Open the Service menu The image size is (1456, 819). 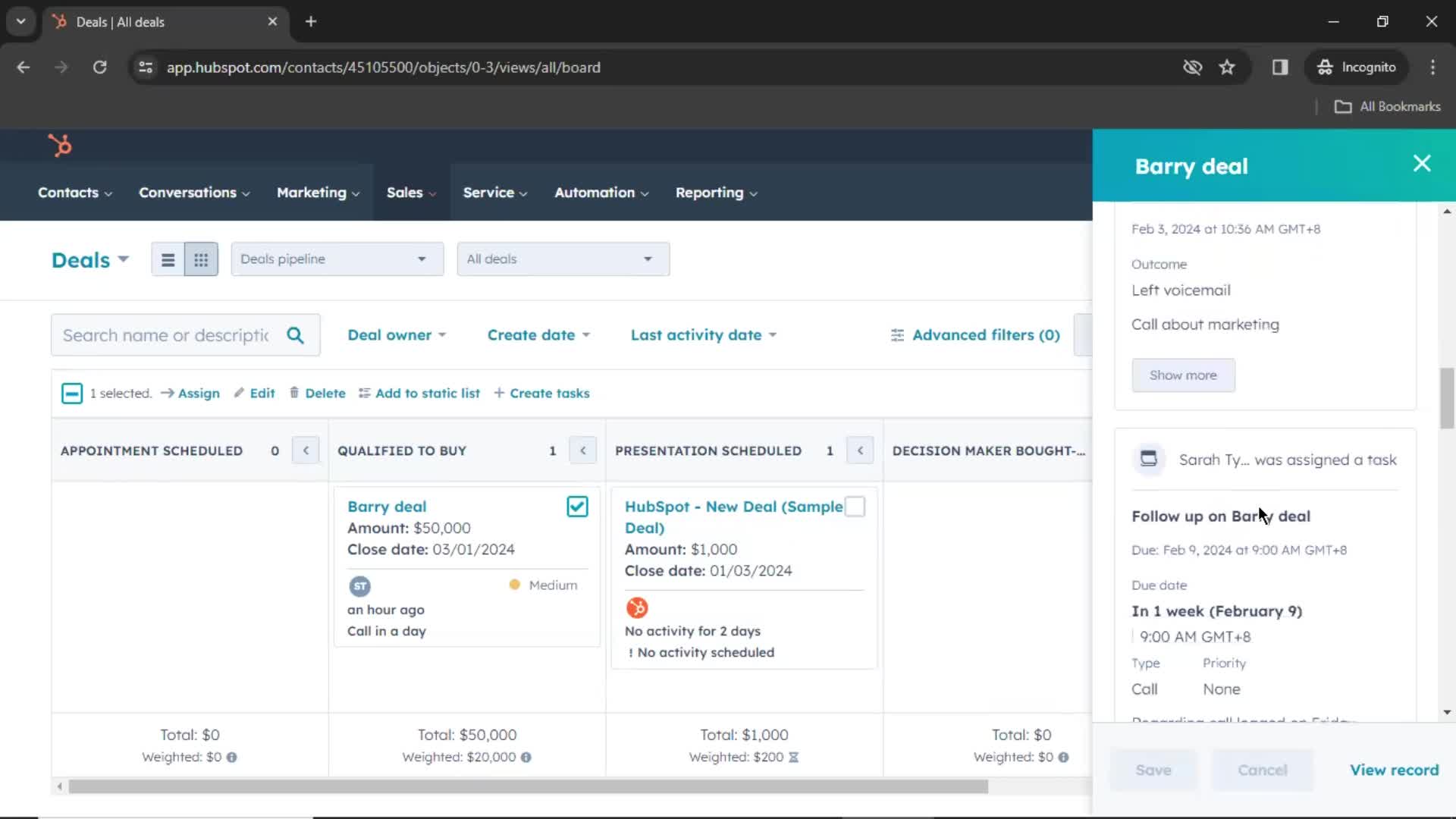click(x=495, y=193)
